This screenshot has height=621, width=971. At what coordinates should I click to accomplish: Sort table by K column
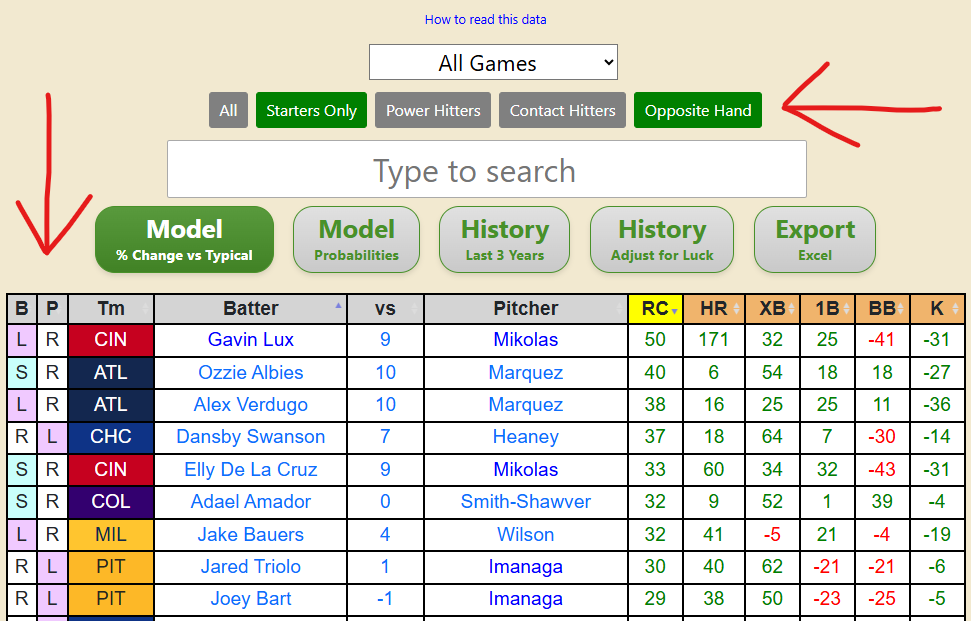coord(937,308)
